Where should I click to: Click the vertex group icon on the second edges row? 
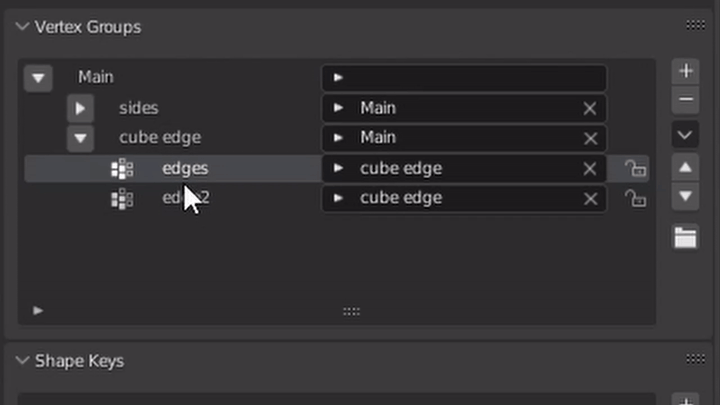point(122,199)
